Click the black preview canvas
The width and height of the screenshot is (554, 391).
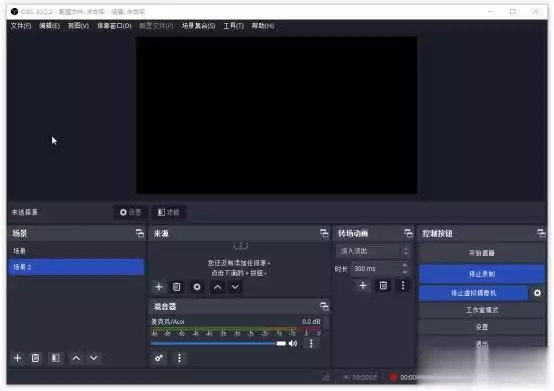click(x=277, y=115)
